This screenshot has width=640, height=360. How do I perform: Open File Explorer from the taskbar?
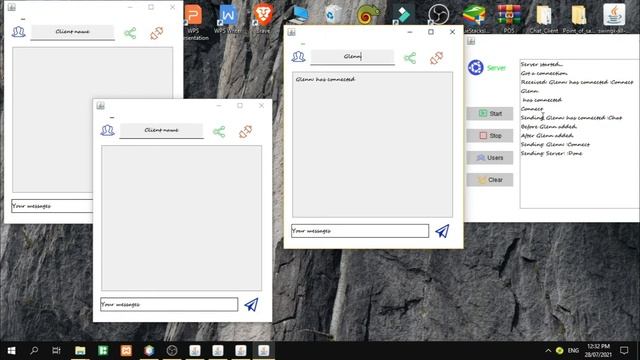click(x=80, y=351)
